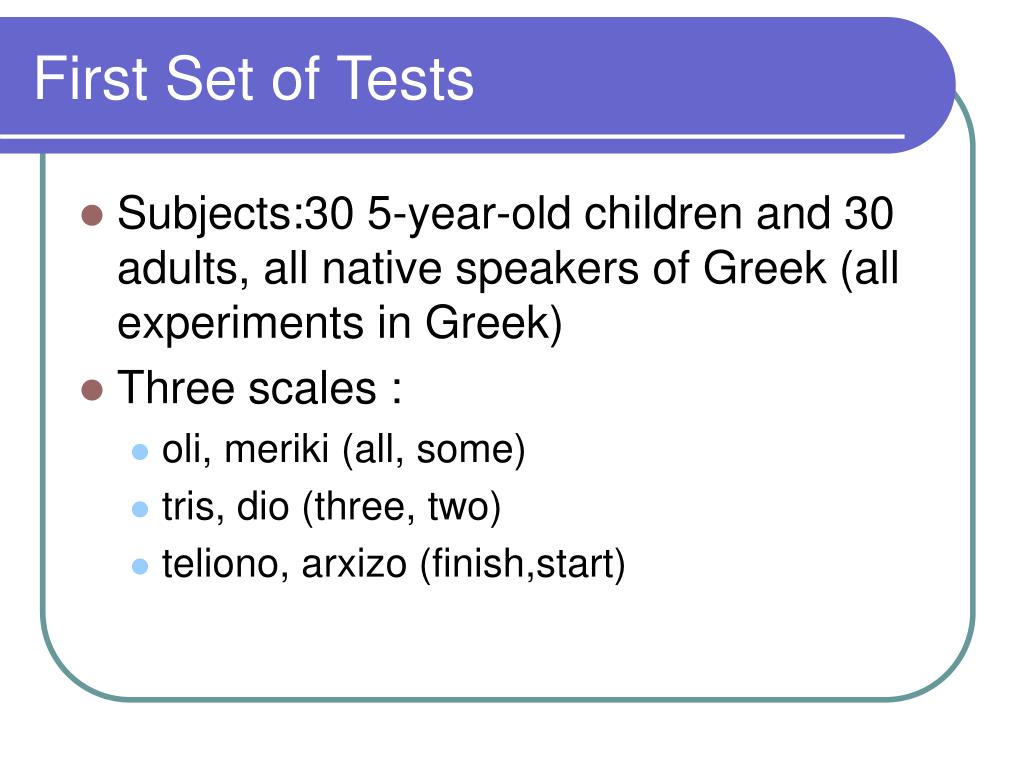Click the 'oli, meriki (all, some)' item

344,451
